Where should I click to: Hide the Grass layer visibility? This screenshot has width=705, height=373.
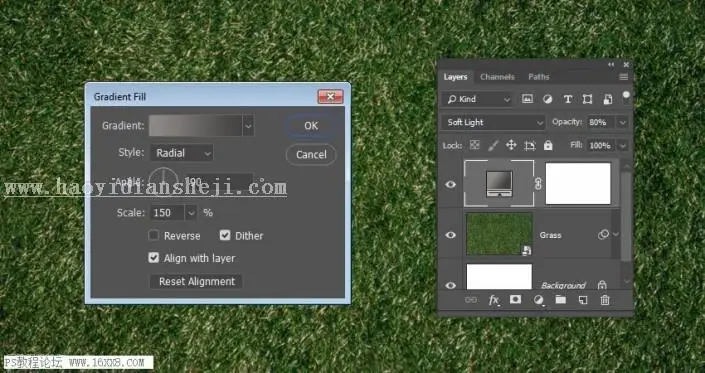(450, 235)
